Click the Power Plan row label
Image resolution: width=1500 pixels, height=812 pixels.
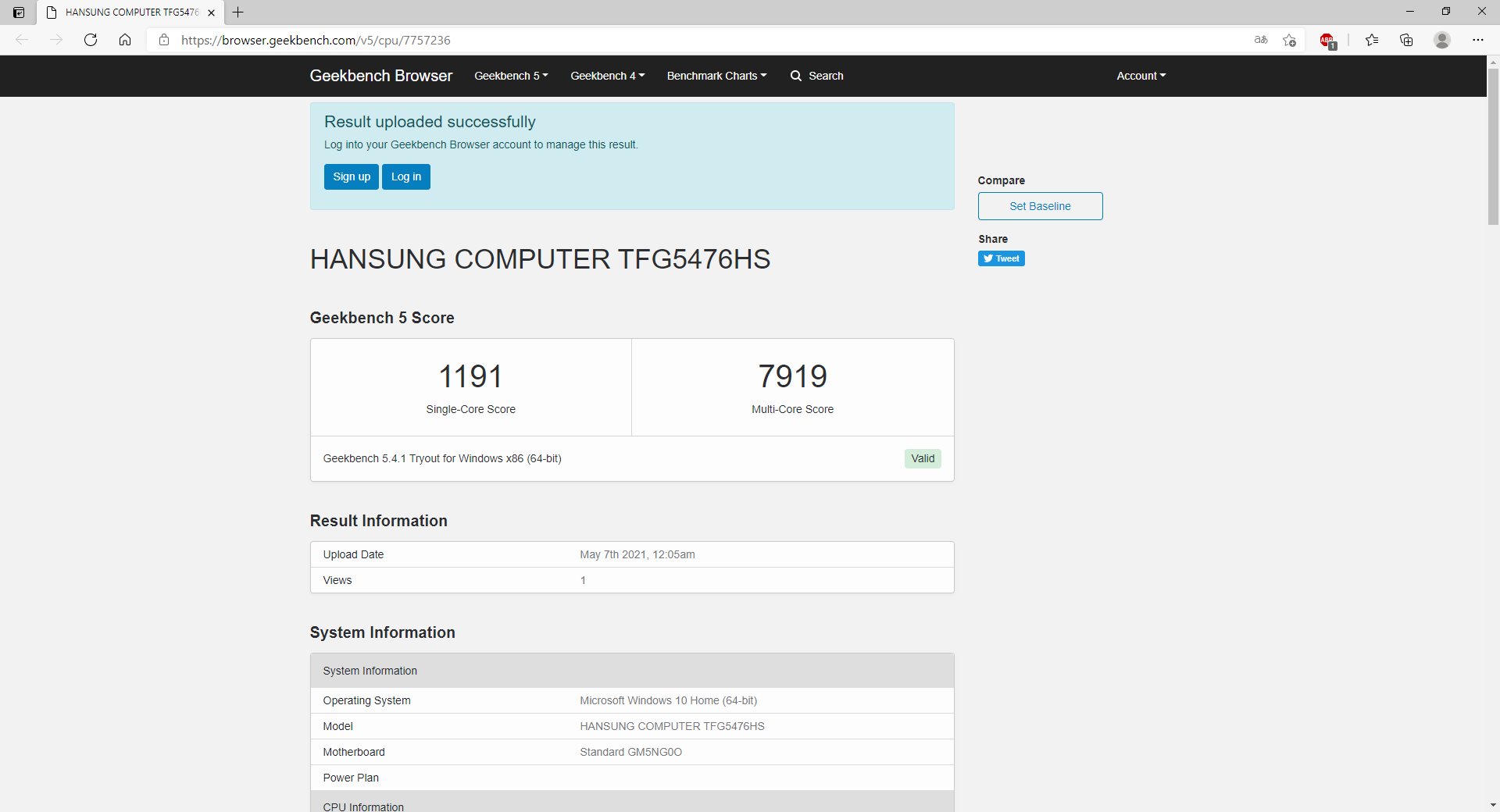351,778
